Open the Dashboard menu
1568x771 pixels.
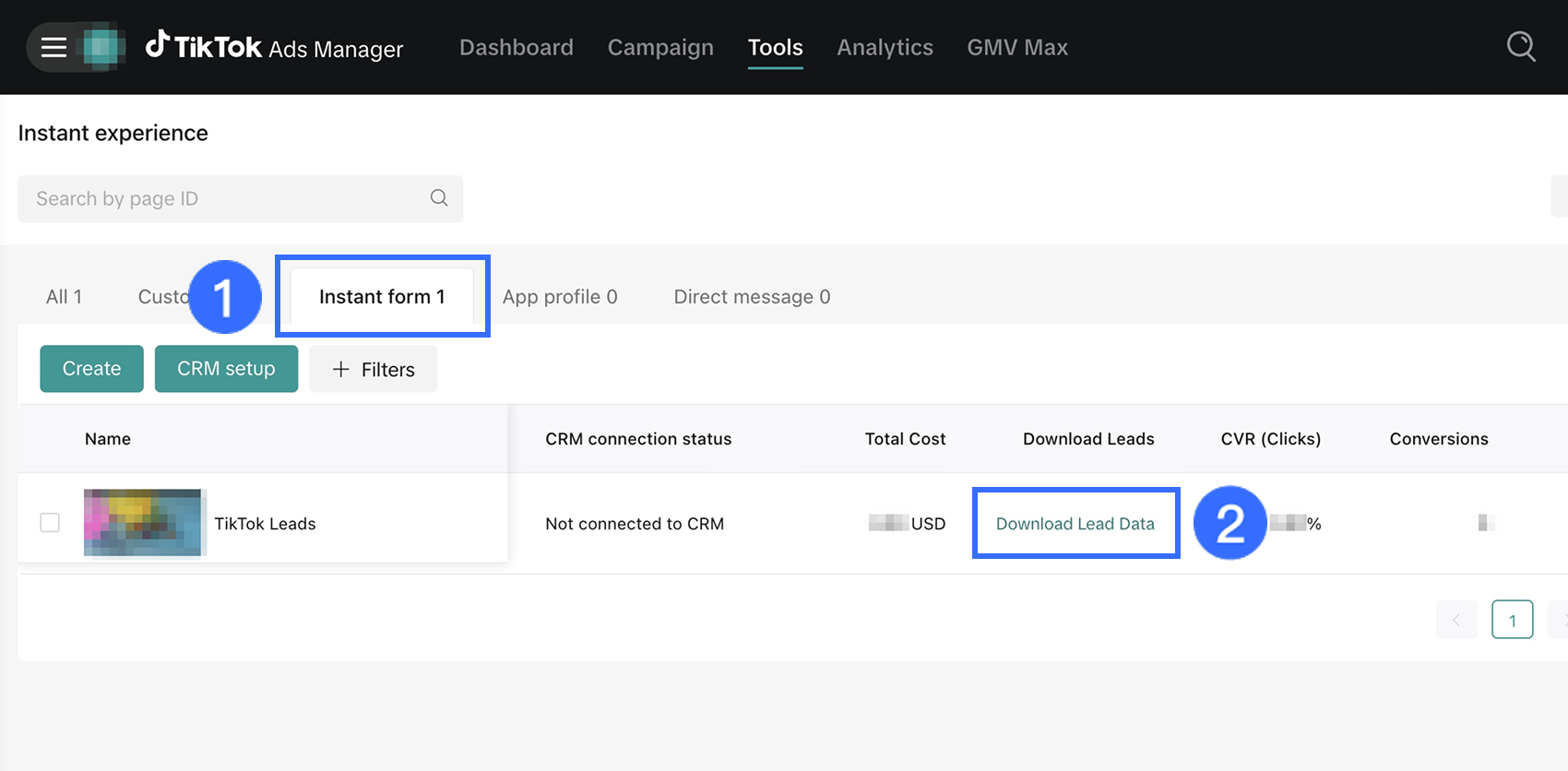pos(517,47)
